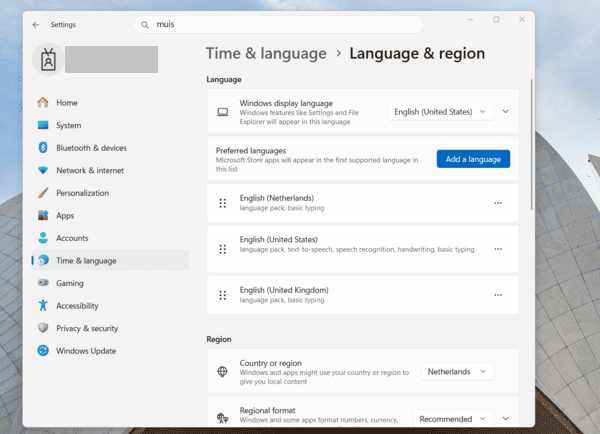
Task: Click the English (Netherlands) language name
Action: click(277, 198)
